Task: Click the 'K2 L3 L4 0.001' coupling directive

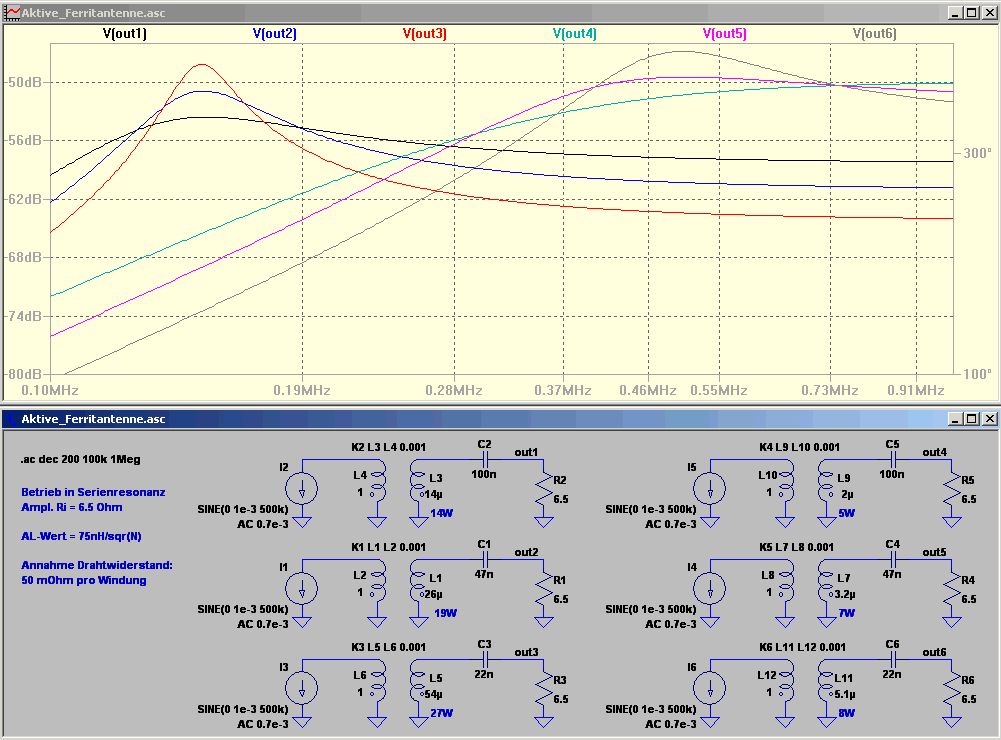Action: tap(388, 447)
